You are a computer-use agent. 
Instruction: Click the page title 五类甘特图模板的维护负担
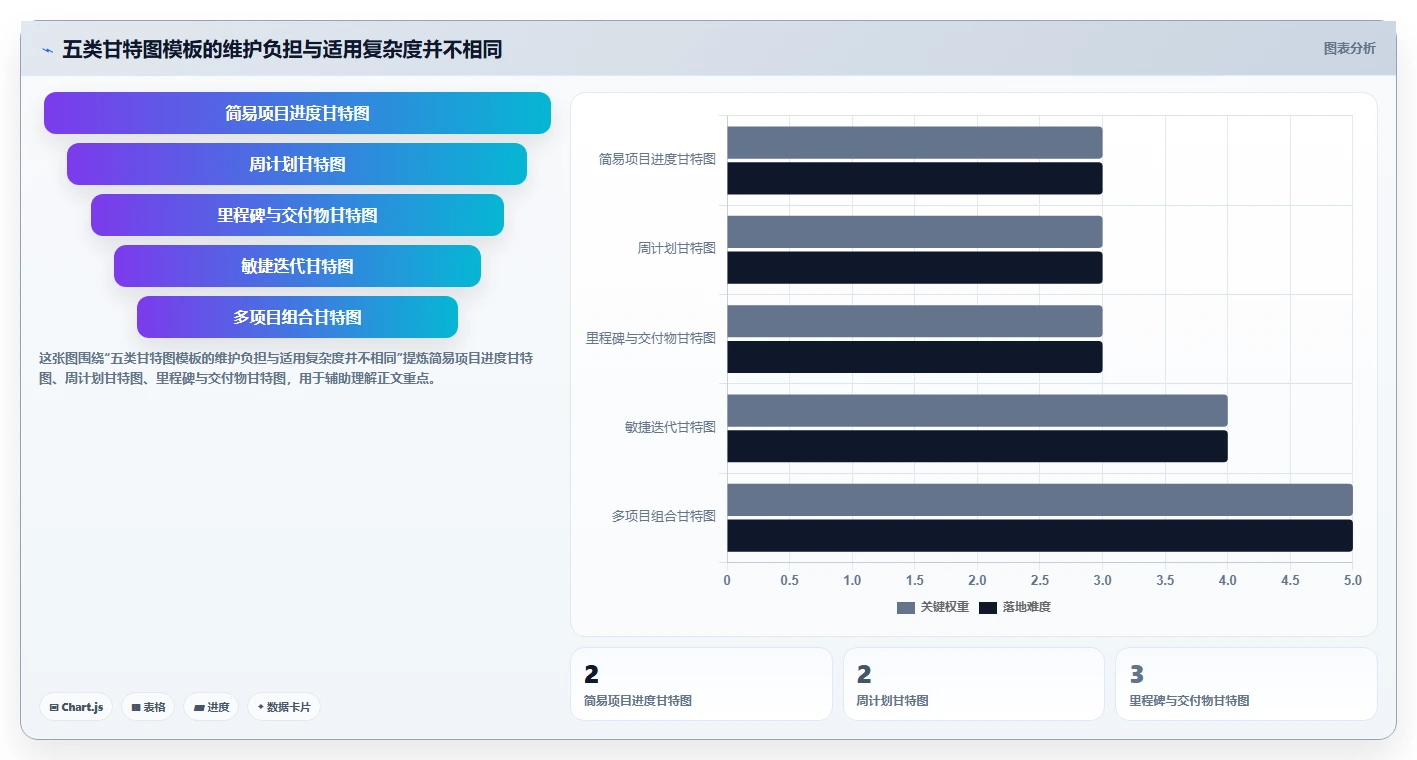pyautogui.click(x=282, y=49)
